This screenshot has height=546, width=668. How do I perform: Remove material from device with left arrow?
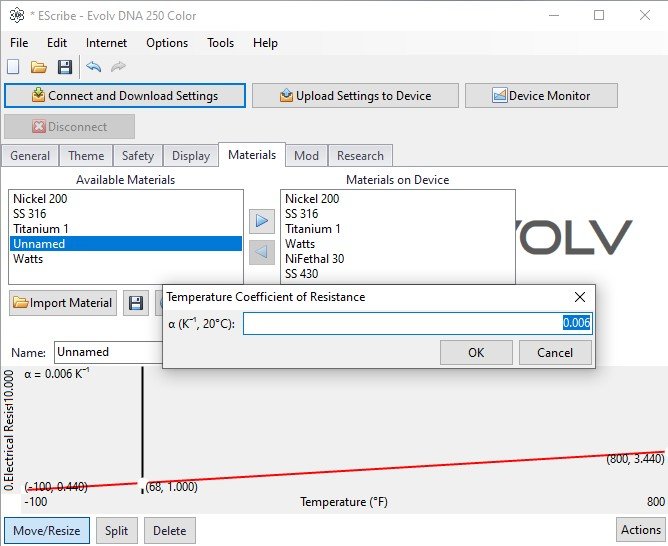coord(262,252)
